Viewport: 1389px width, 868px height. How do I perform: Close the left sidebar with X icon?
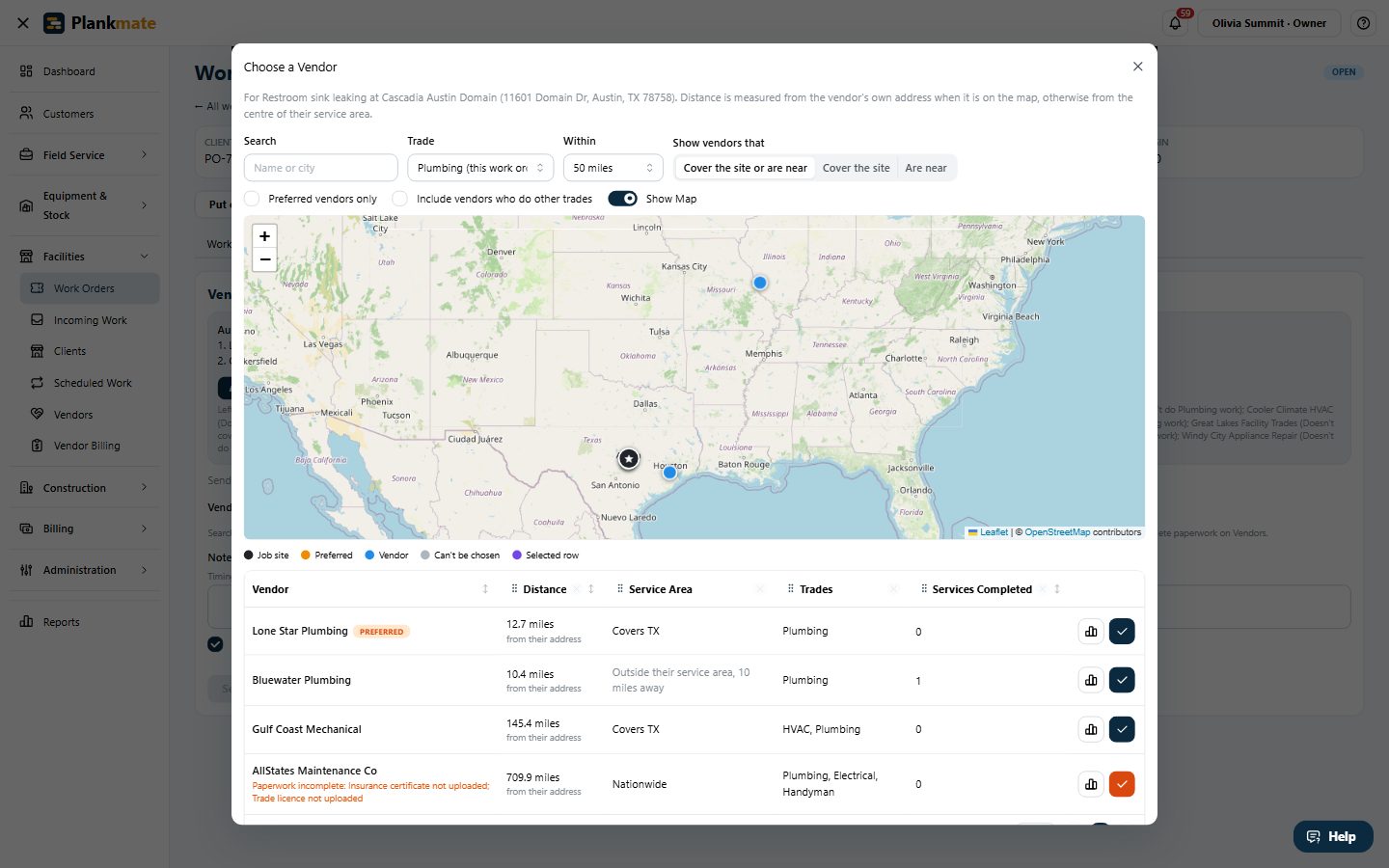coord(23,23)
